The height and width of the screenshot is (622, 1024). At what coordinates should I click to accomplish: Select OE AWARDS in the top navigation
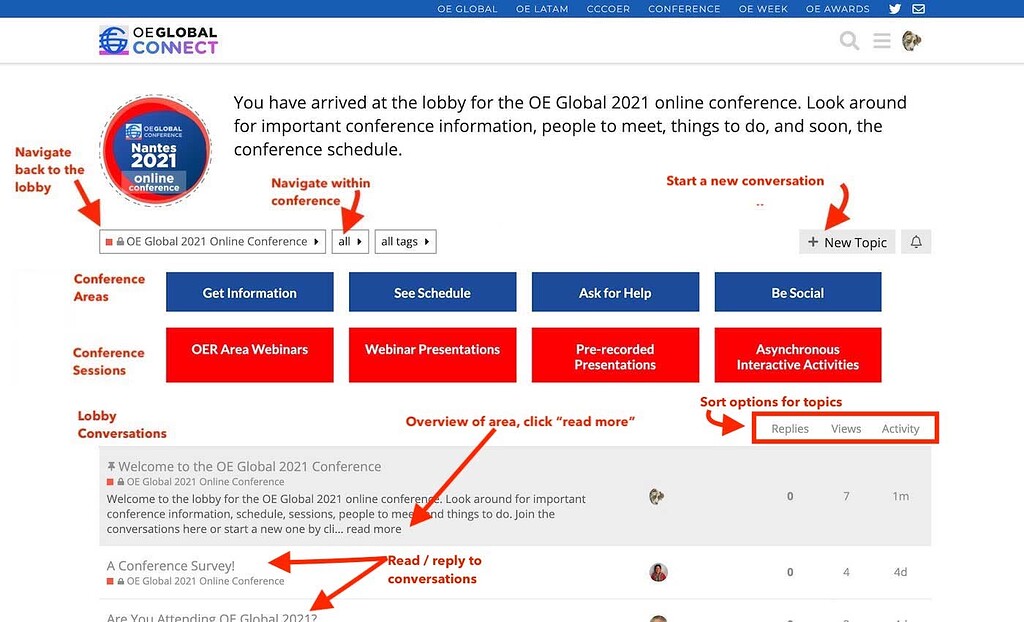coord(837,8)
